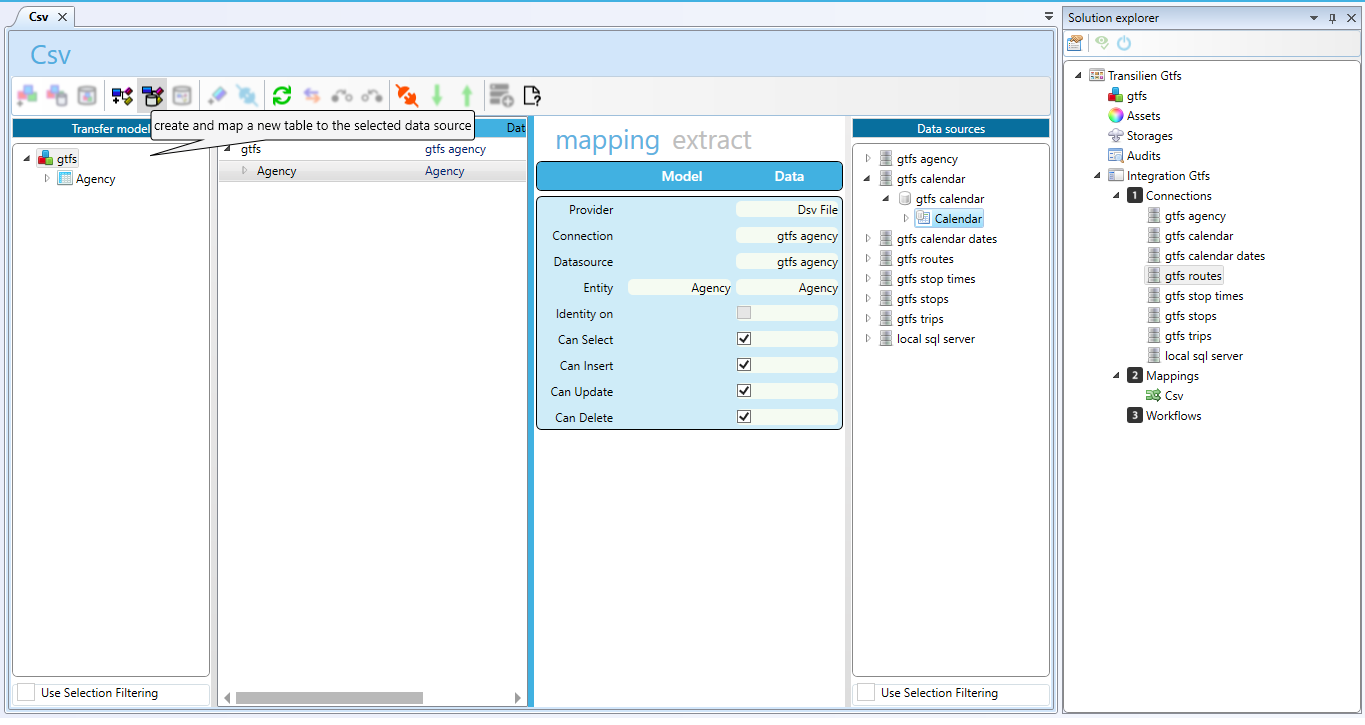Switch to the mapping tab
This screenshot has height=725, width=1365.
[x=607, y=140]
